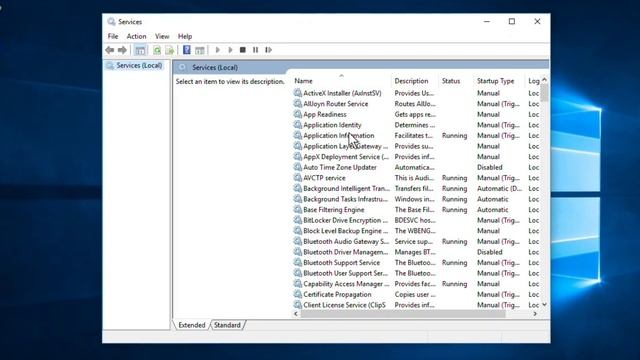Click the Export List toolbar icon
This screenshot has width=640, height=360.
(x=169, y=50)
